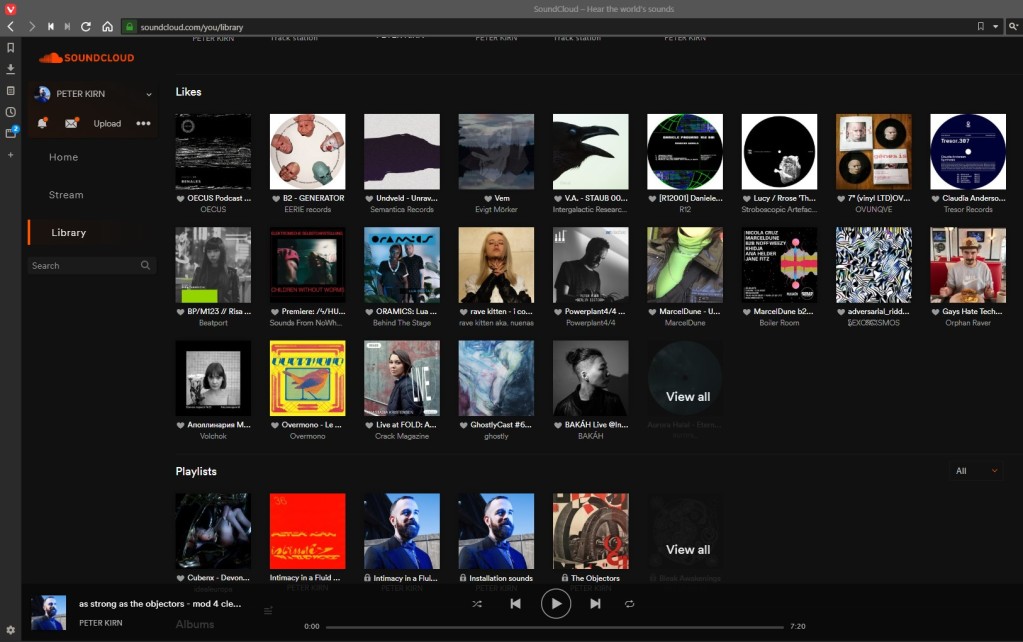Open the play queue icon in player bar
Viewport: 1023px width, 642px height.
(x=268, y=610)
